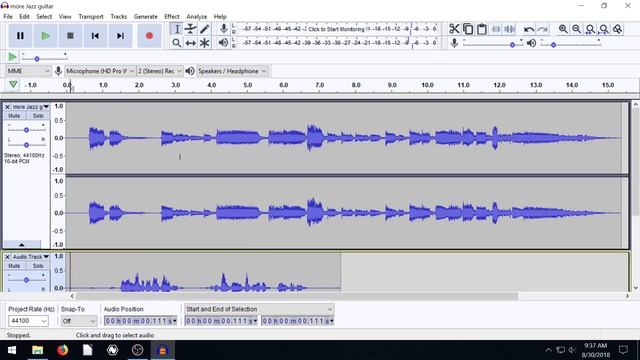Click gain slider of more Jazz guitar track
The width and height of the screenshot is (640, 360).
(27, 129)
